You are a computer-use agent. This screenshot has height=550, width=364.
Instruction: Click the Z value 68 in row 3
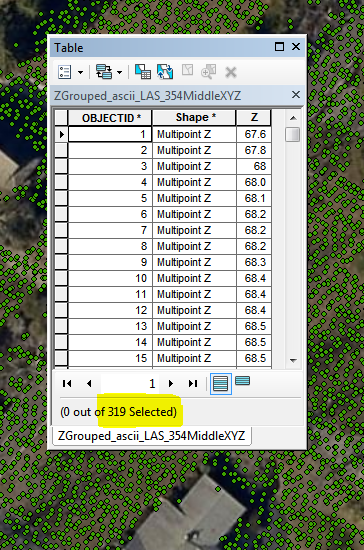tap(254, 166)
